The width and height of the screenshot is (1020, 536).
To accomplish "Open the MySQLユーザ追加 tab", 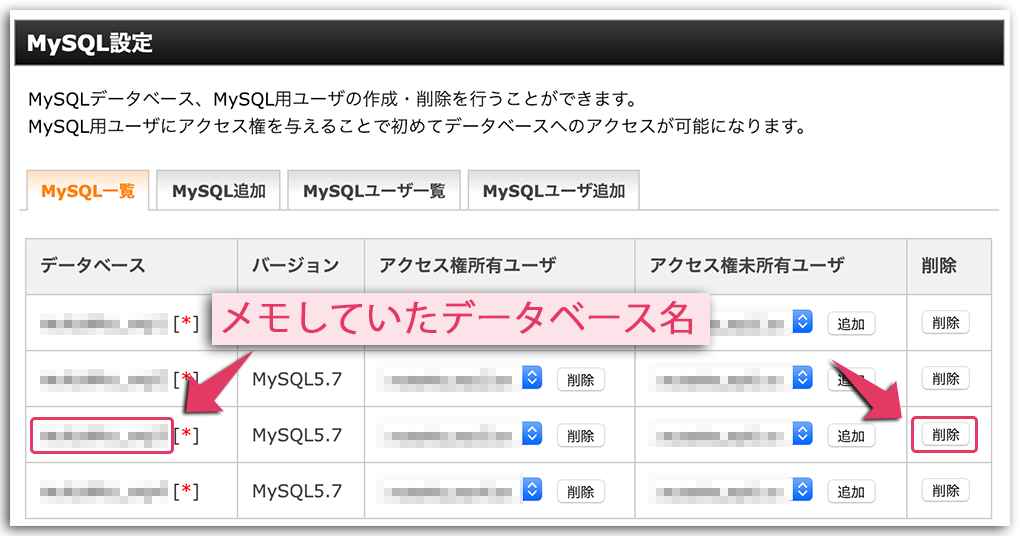I will click(x=554, y=191).
